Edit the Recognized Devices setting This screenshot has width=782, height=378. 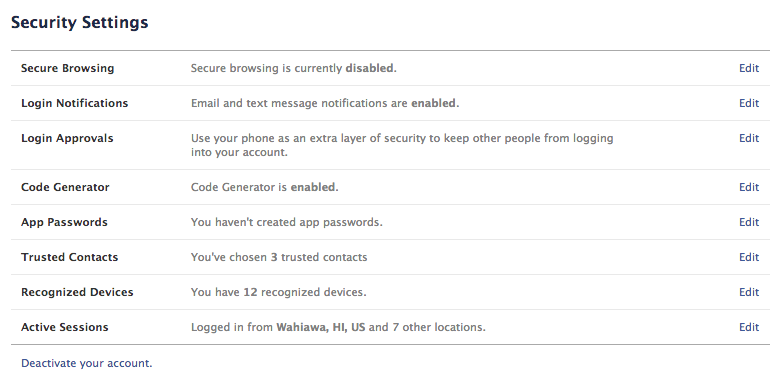(x=749, y=292)
